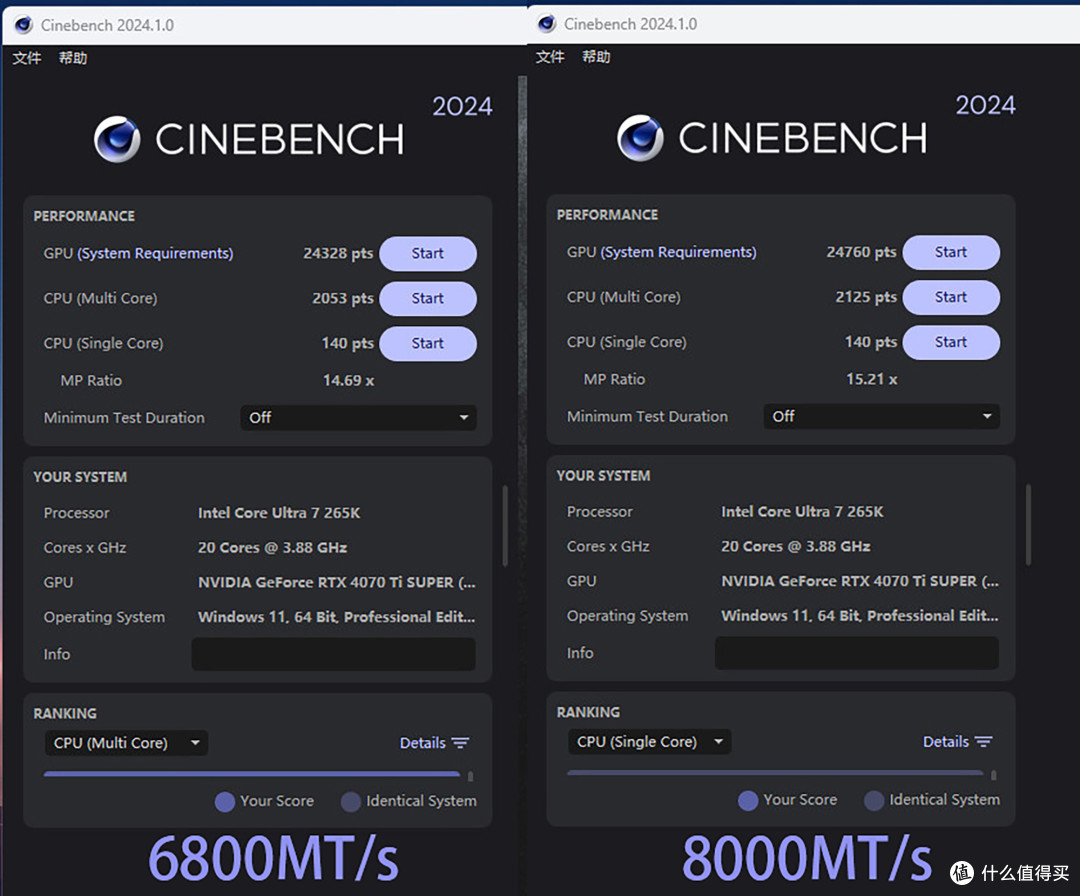Start the GPU test in the left window
Viewport: 1080px width, 896px height.
point(428,253)
